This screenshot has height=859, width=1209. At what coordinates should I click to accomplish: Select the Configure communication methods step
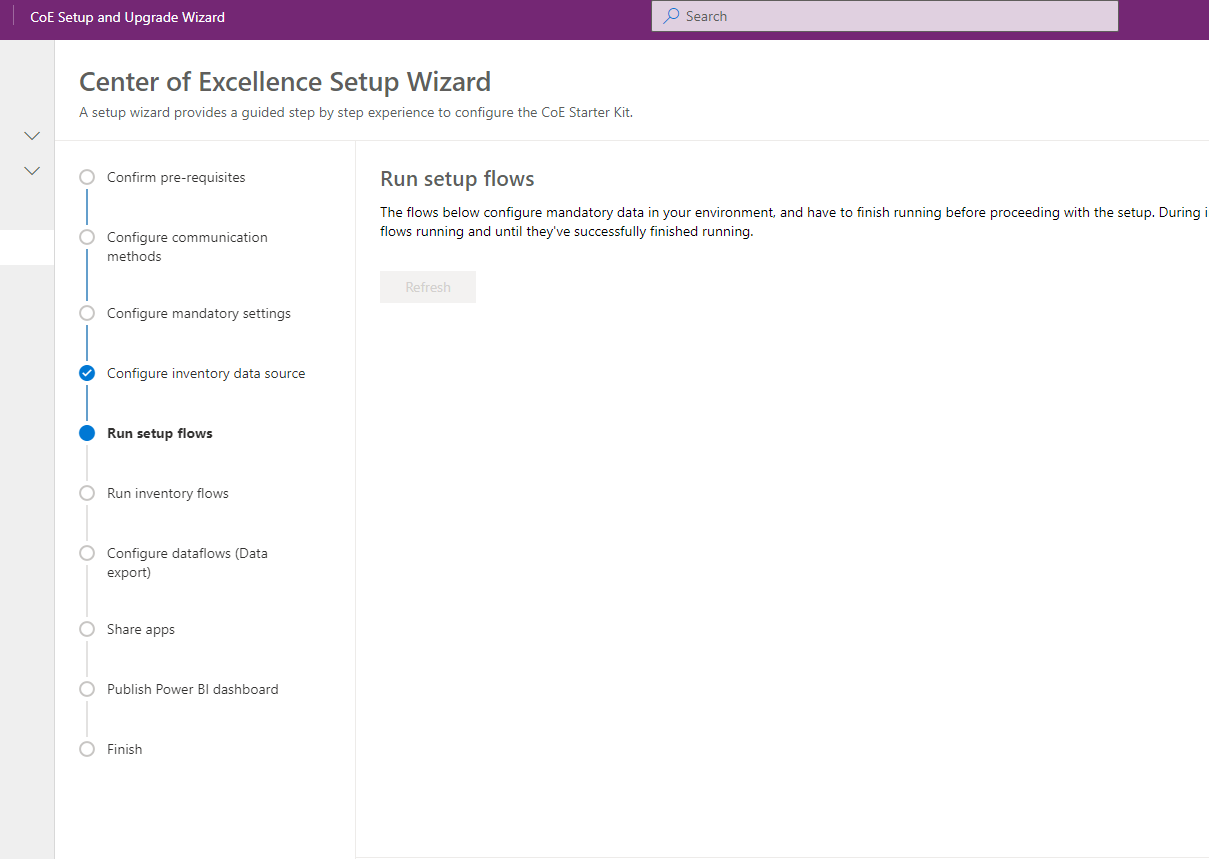[x=187, y=246]
